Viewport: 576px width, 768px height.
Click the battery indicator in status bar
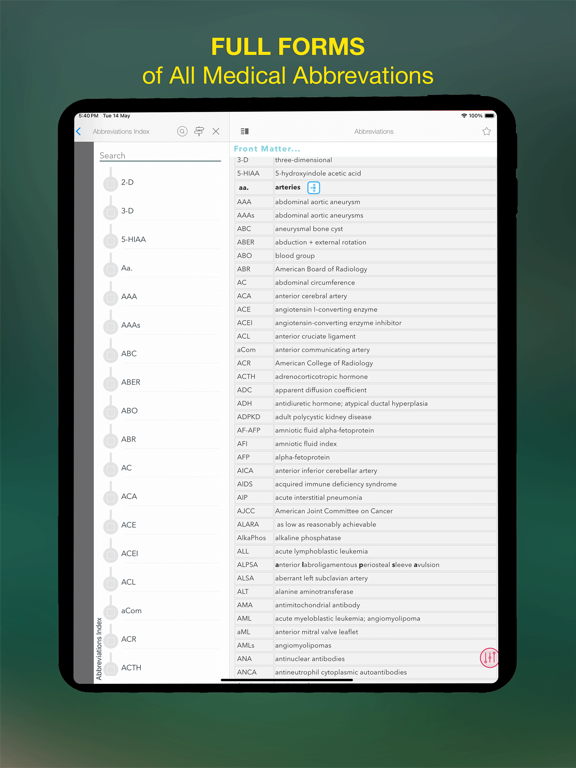[490, 116]
